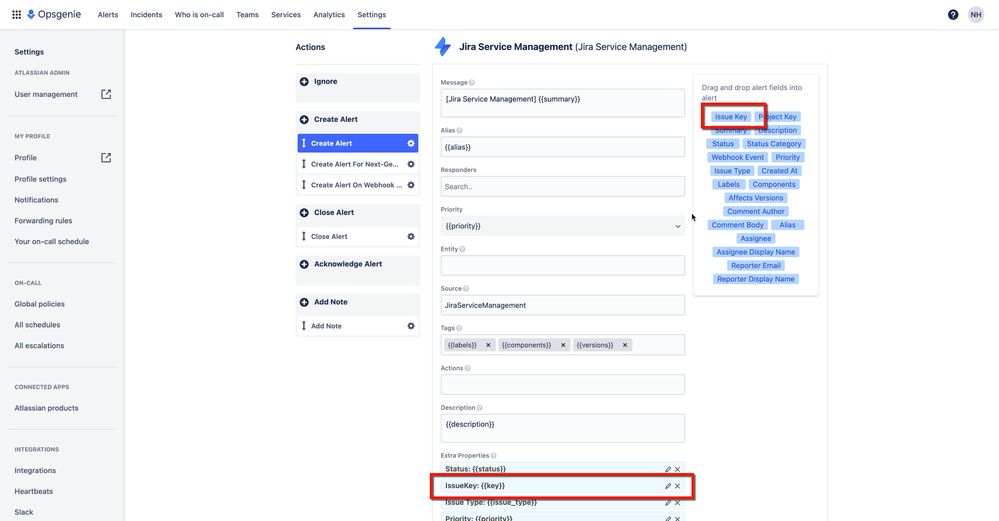This screenshot has width=999, height=521.
Task: Open the Incidents tab
Action: (146, 15)
